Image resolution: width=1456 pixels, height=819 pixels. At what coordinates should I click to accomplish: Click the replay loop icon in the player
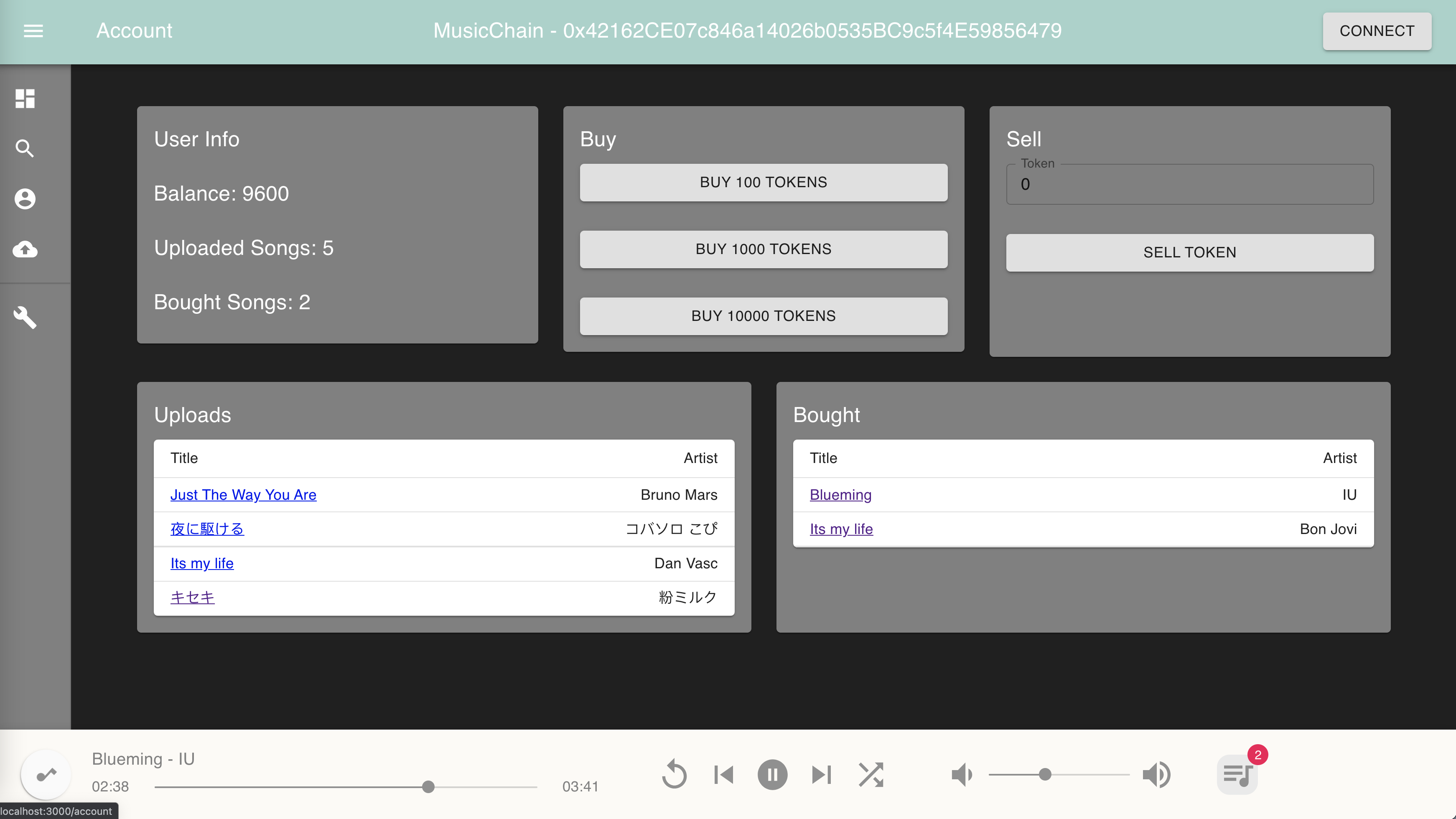tap(674, 774)
